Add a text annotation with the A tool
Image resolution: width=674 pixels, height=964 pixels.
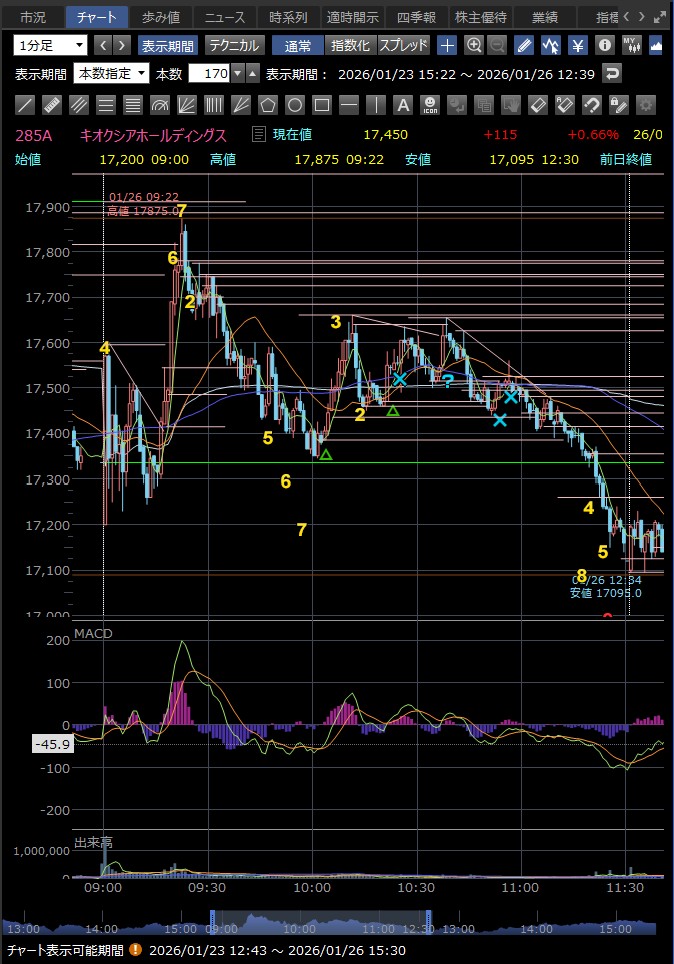tap(403, 105)
